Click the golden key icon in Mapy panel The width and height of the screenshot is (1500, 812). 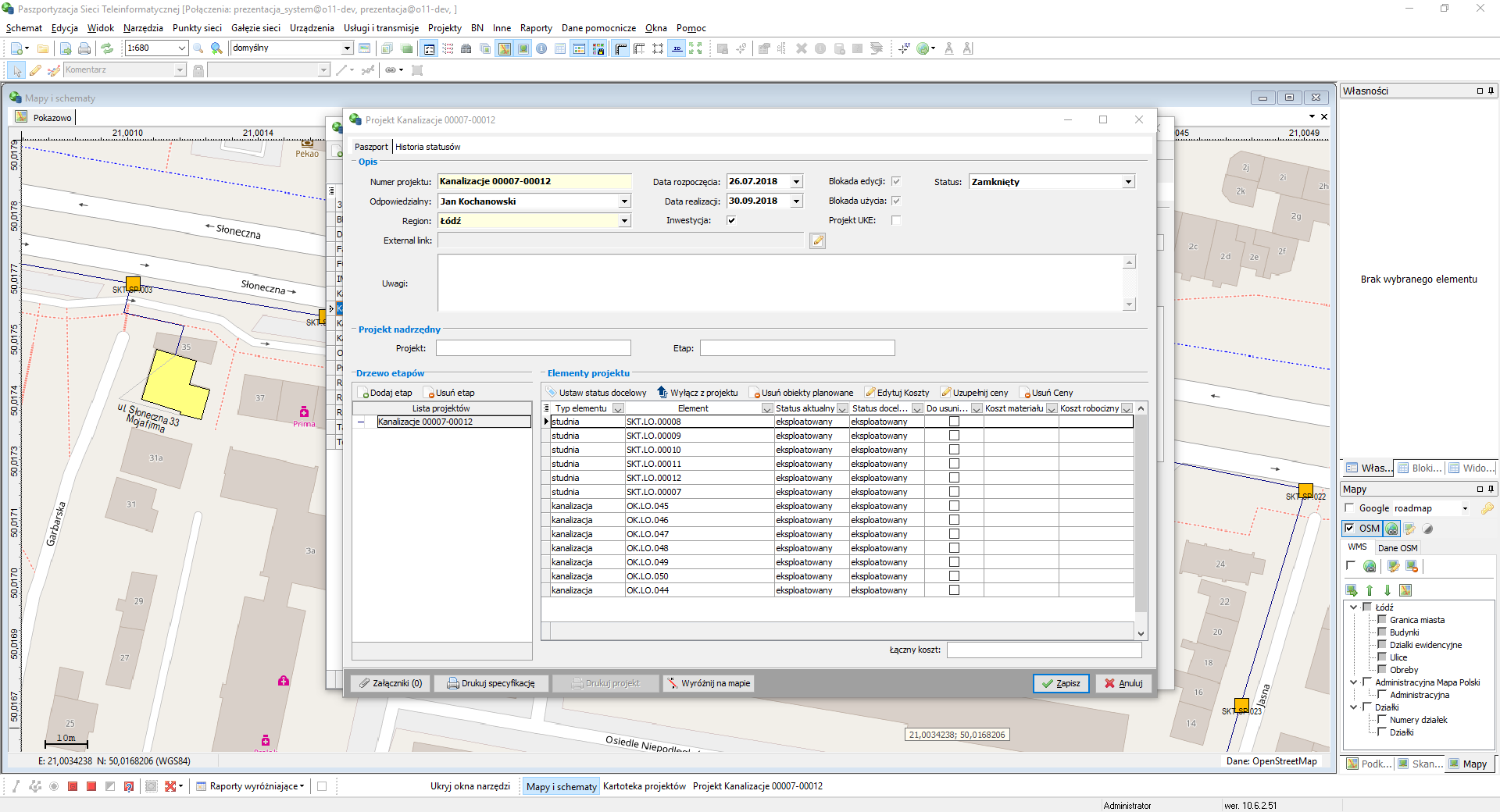pyautogui.click(x=1487, y=508)
